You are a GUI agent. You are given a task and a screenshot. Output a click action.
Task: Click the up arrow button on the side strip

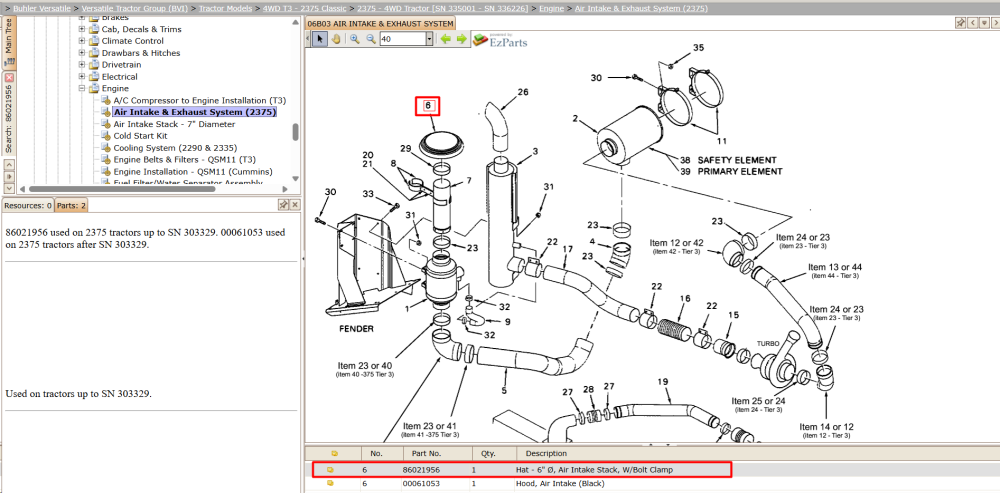(9, 165)
